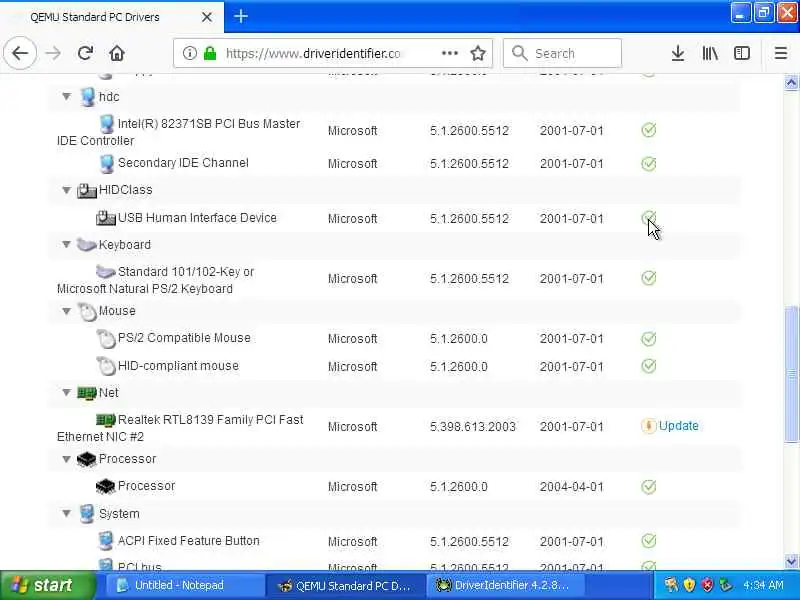The height and width of the screenshot is (600, 800).
Task: Click version 5.398.613.2003 cell
Action: pyautogui.click(x=472, y=427)
